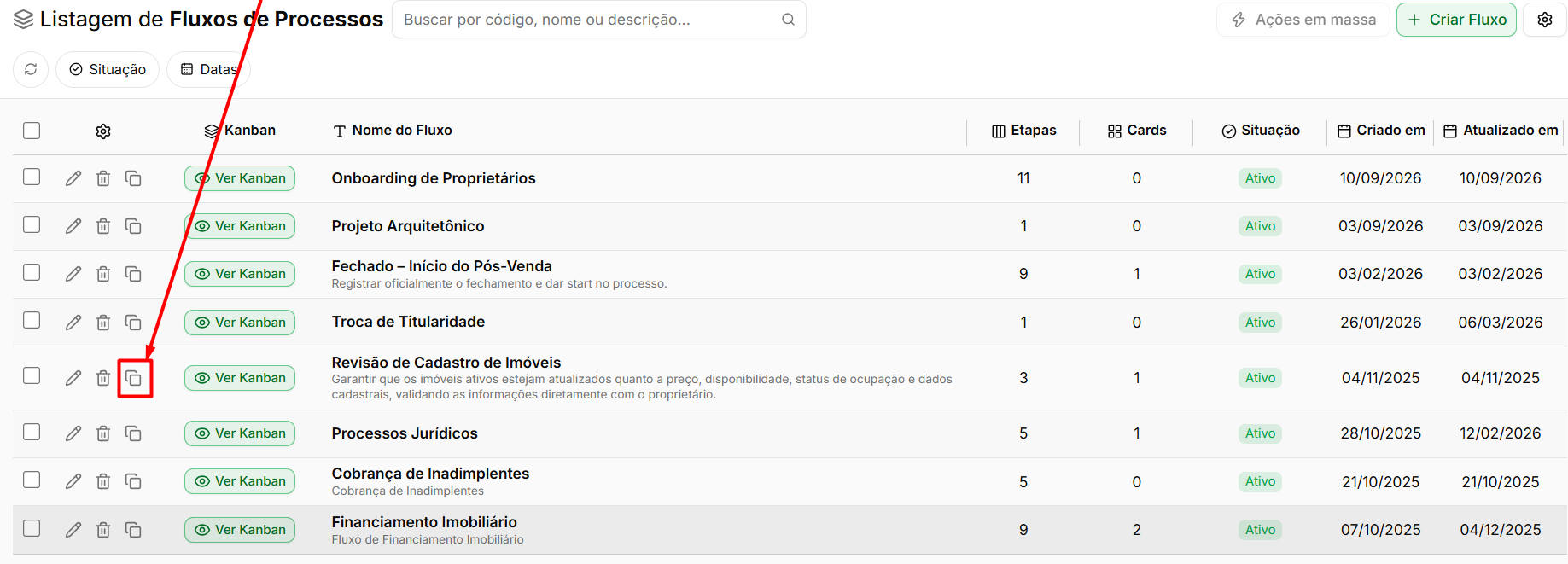
Task: Tick the Cobrança de Inadimplentes row checkbox
Action: [x=32, y=480]
